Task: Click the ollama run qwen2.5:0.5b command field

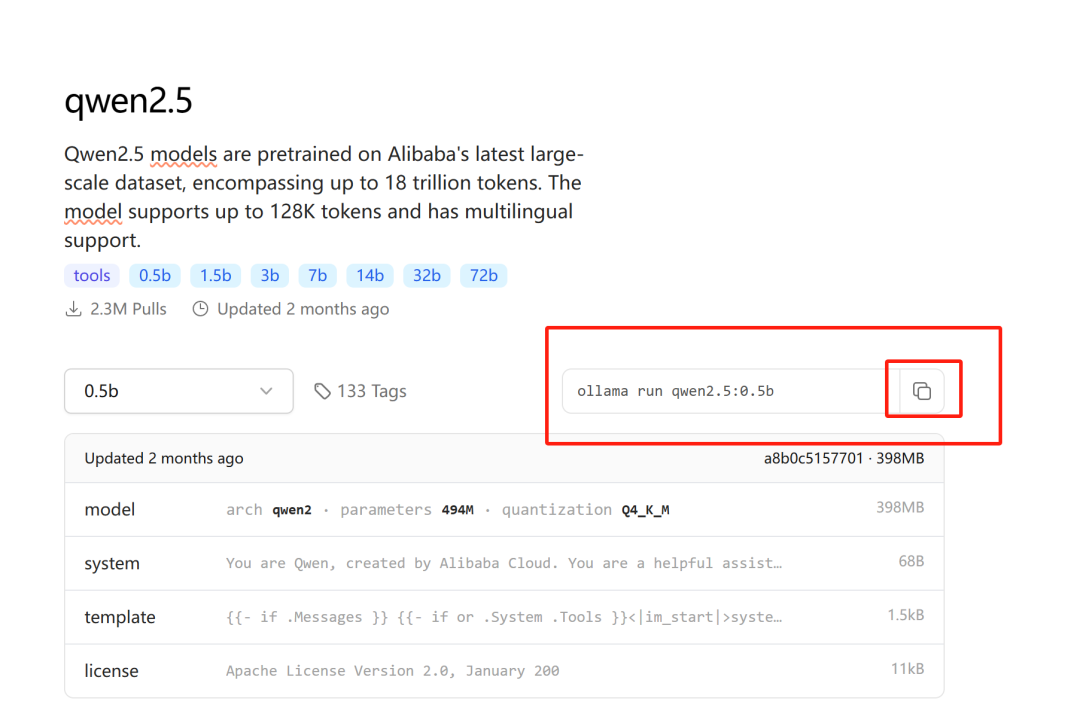Action: (731, 391)
